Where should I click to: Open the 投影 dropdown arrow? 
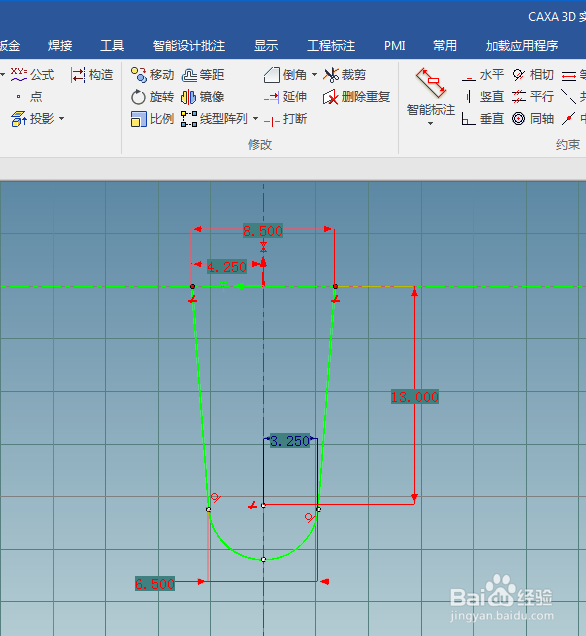[62, 118]
